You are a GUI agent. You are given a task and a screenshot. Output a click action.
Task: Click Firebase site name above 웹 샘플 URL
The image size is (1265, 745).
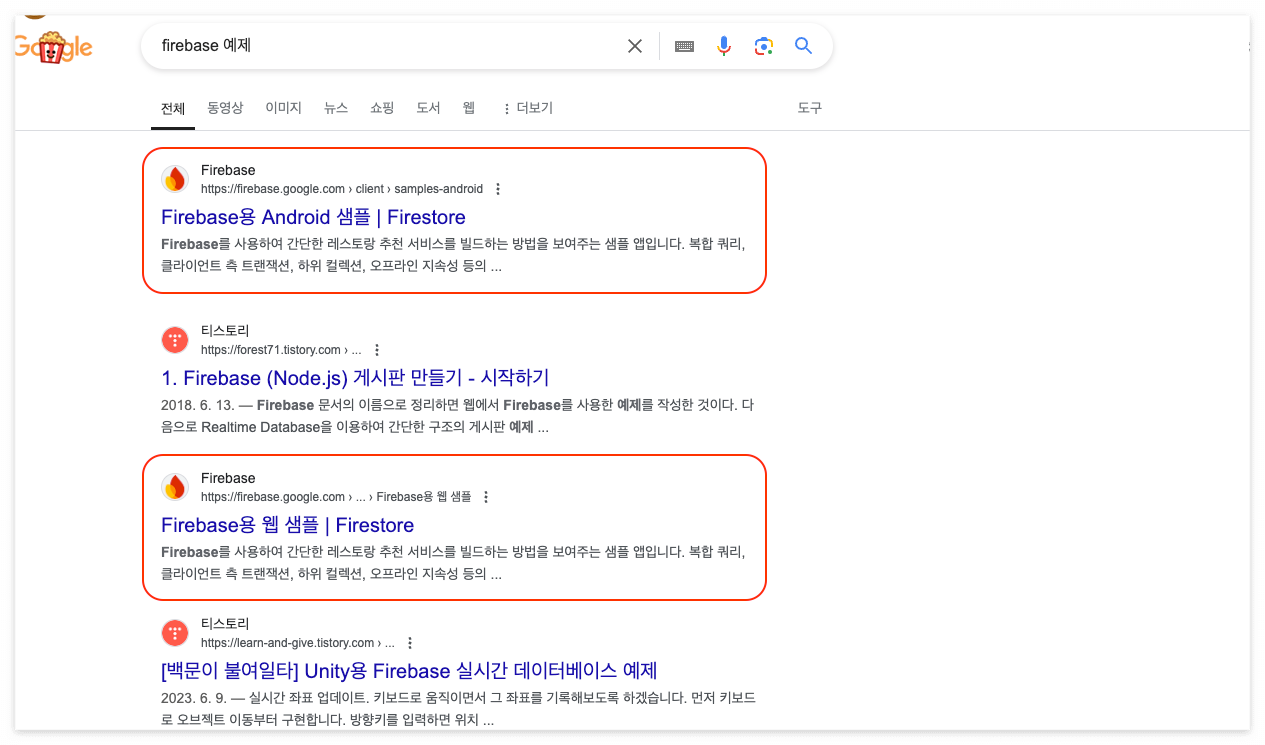coord(228,478)
